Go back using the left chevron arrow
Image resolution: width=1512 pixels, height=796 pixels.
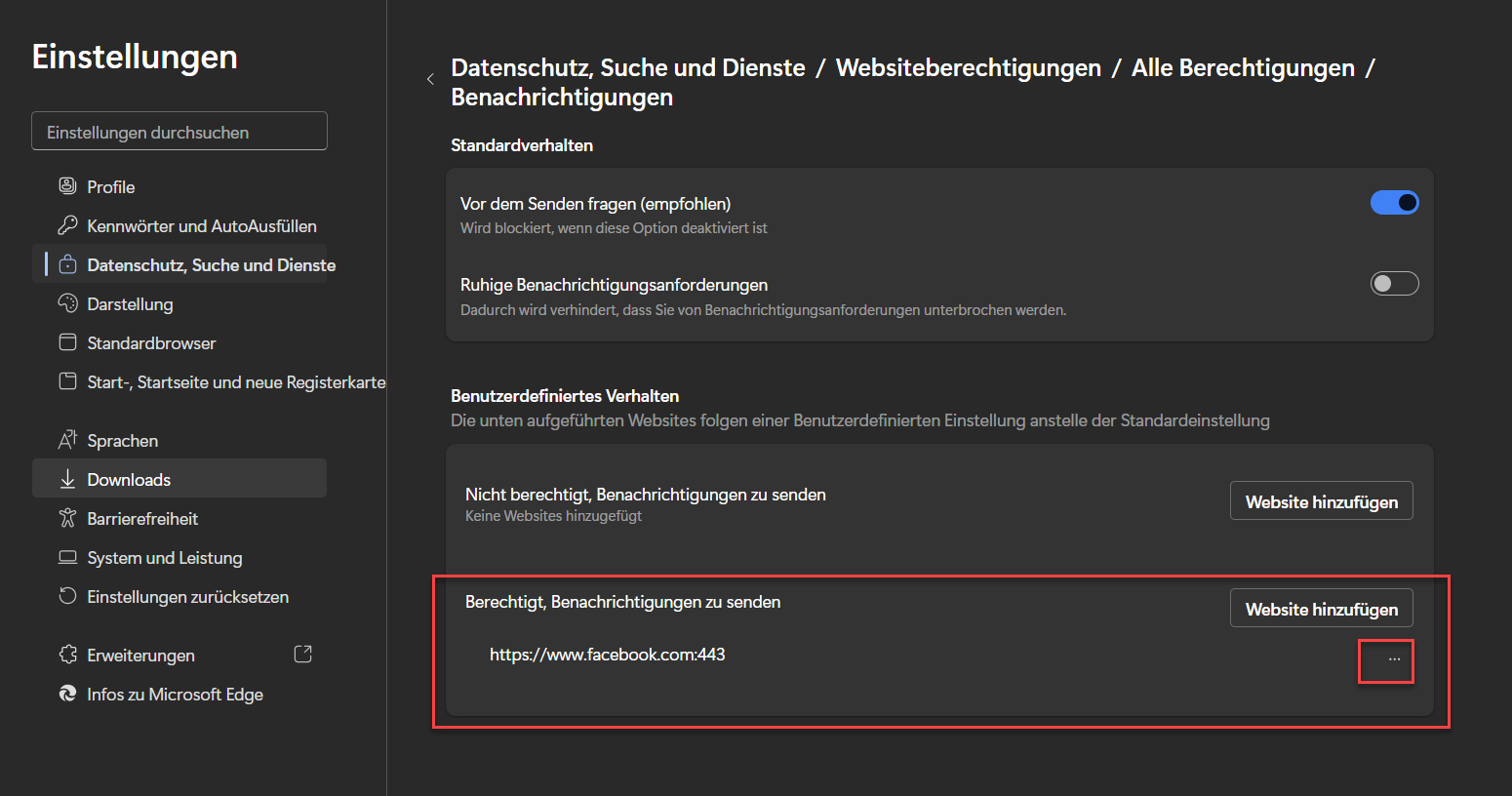click(x=430, y=79)
